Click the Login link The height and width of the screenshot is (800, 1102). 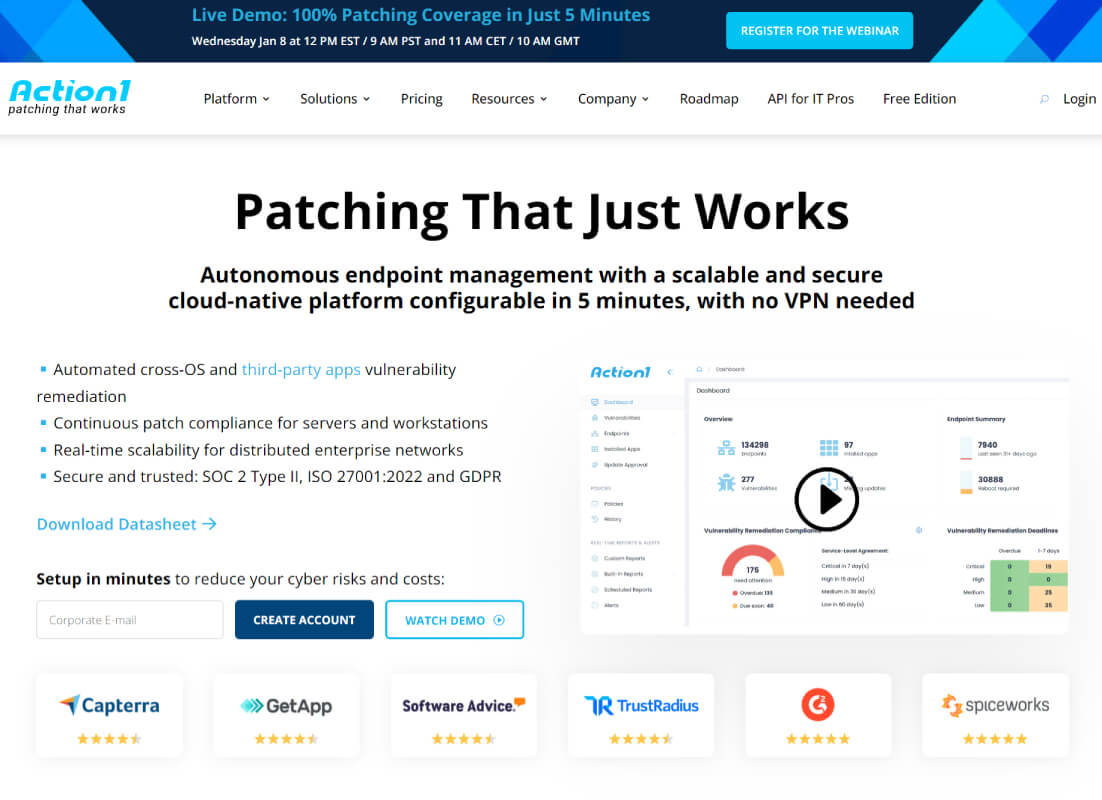click(1079, 99)
